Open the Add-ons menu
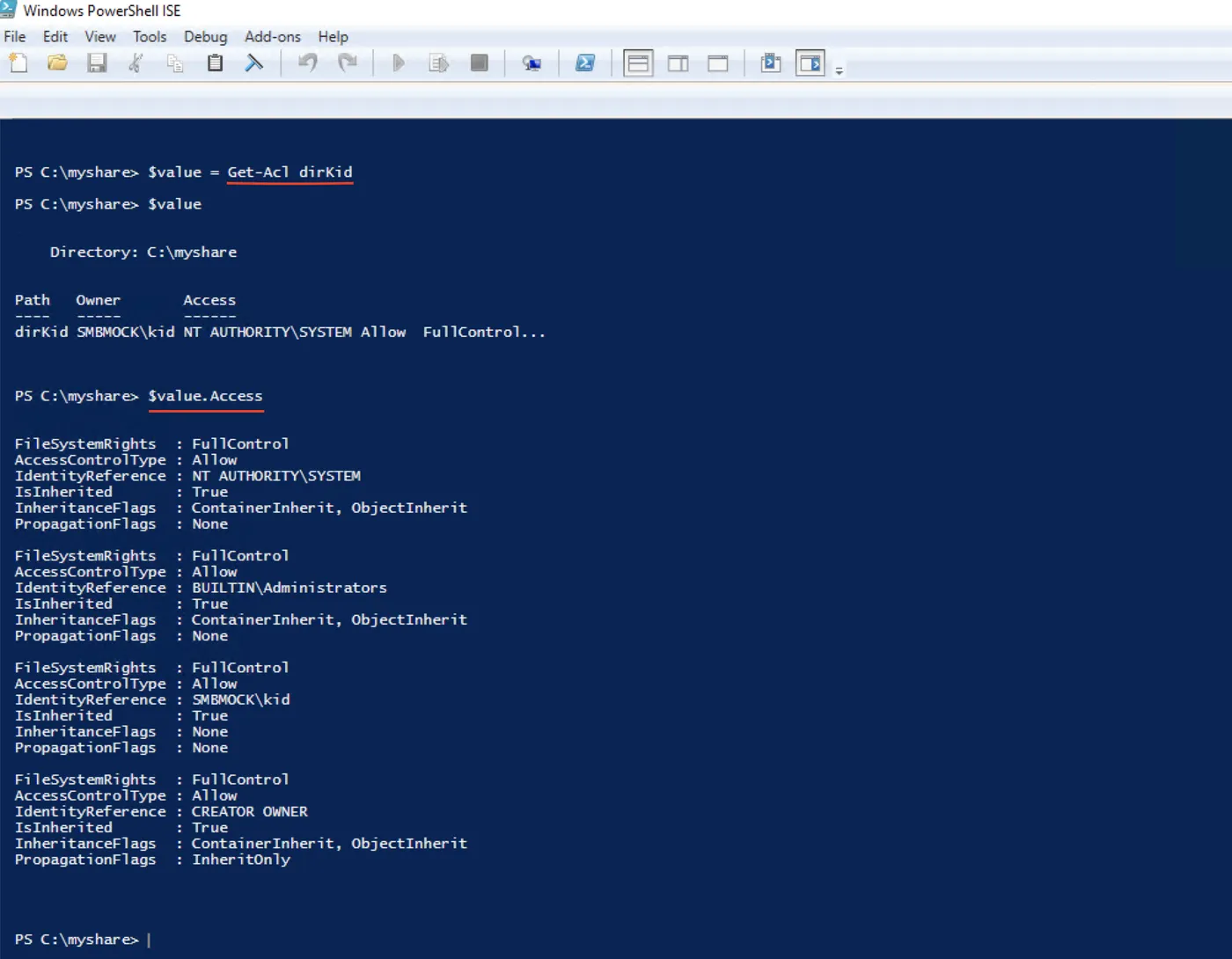This screenshot has width=1232, height=959. coord(273,37)
